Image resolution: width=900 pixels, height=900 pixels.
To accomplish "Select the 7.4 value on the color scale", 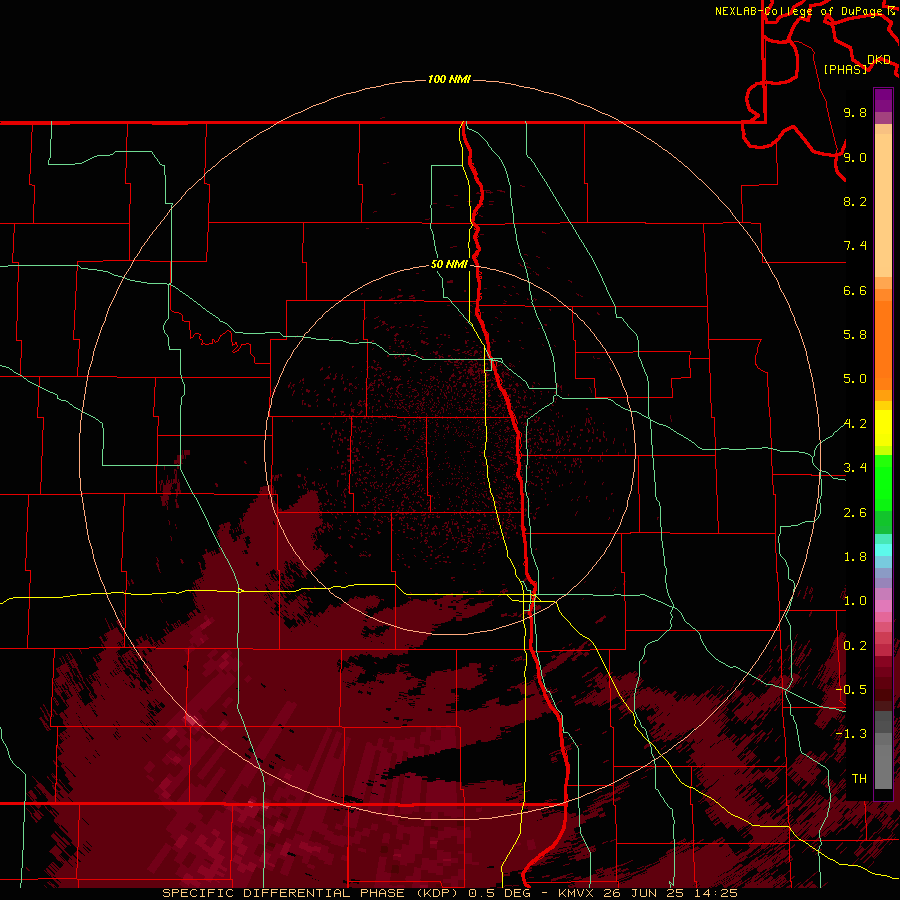I will 855,246.
